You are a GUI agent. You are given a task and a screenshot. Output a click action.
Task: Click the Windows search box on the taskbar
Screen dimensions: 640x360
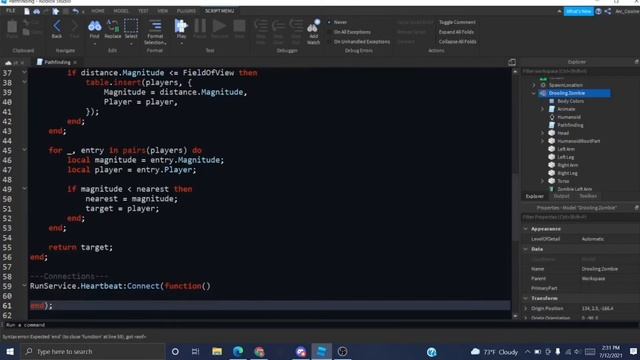point(93,351)
